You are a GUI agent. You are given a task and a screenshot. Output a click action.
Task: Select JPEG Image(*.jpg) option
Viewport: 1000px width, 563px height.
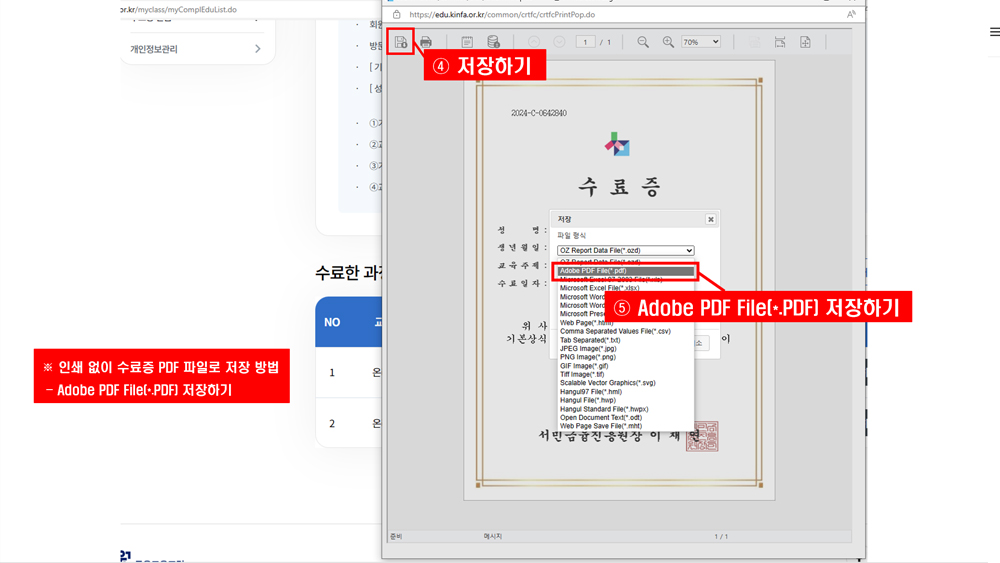click(588, 349)
